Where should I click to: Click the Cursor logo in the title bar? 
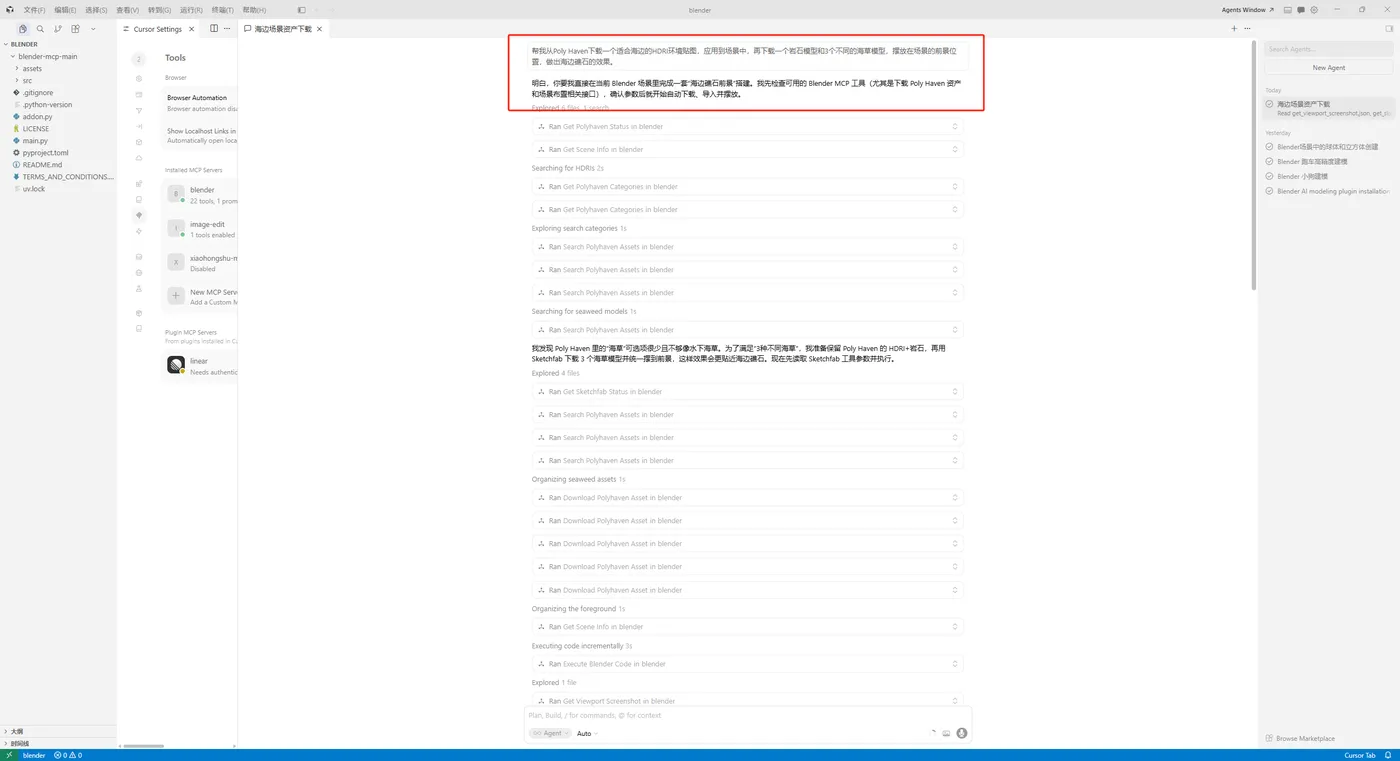point(10,10)
